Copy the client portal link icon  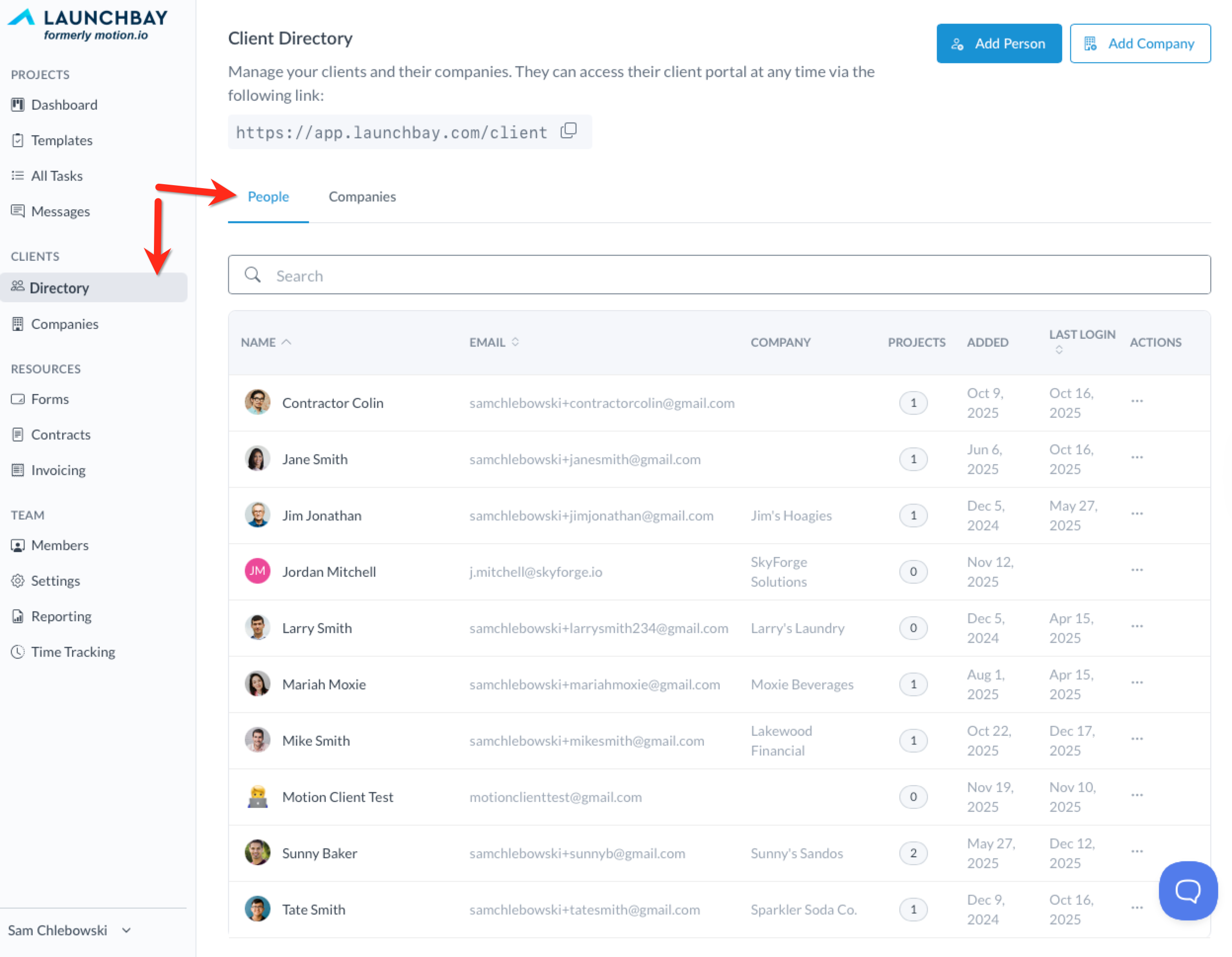pyautogui.click(x=569, y=131)
